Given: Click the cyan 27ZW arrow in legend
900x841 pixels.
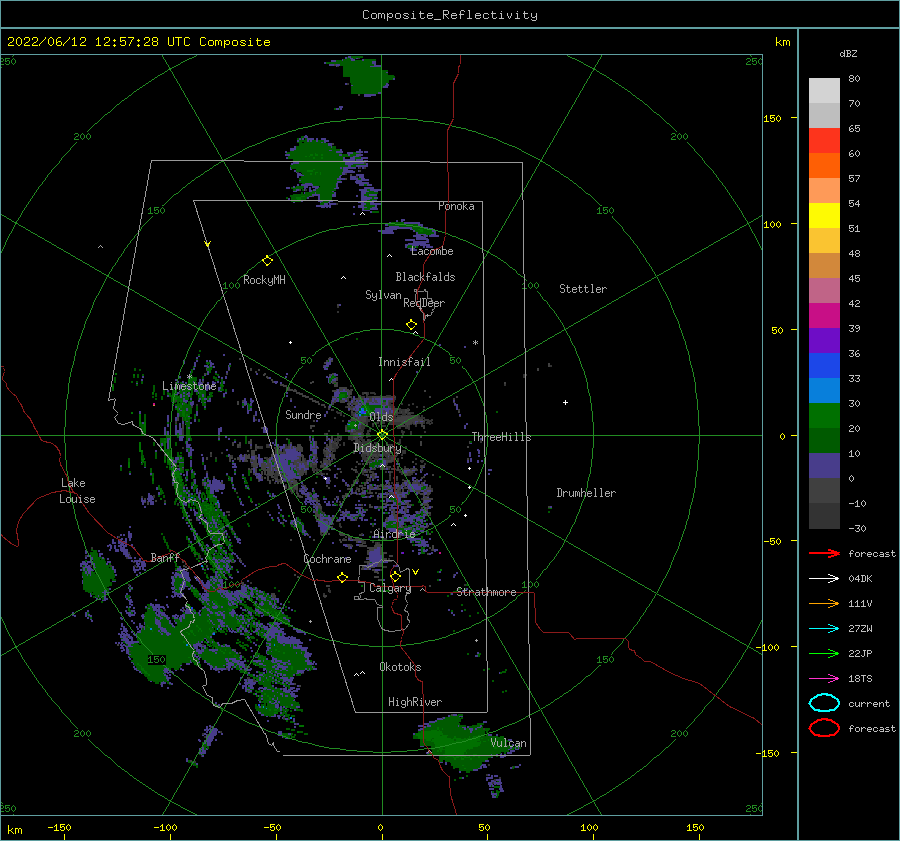Looking at the screenshot, I should click(824, 629).
